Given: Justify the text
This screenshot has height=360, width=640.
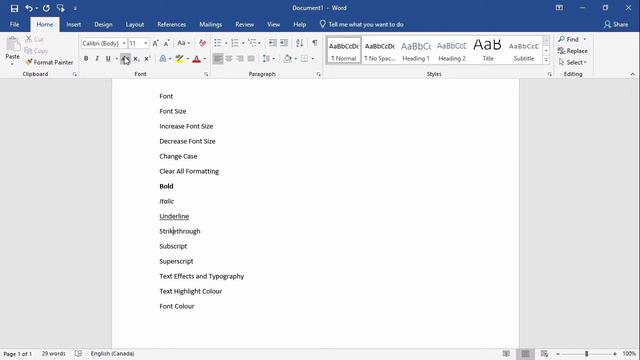Looking at the screenshot, I should click(x=251, y=59).
